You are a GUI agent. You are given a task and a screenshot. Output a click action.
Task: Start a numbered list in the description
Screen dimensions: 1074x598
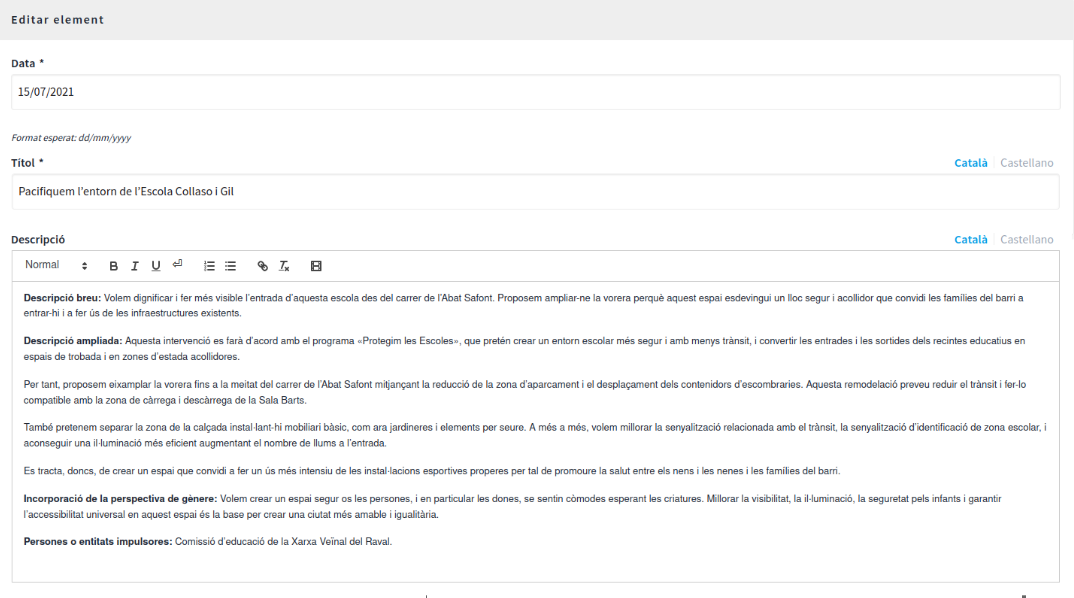point(209,266)
